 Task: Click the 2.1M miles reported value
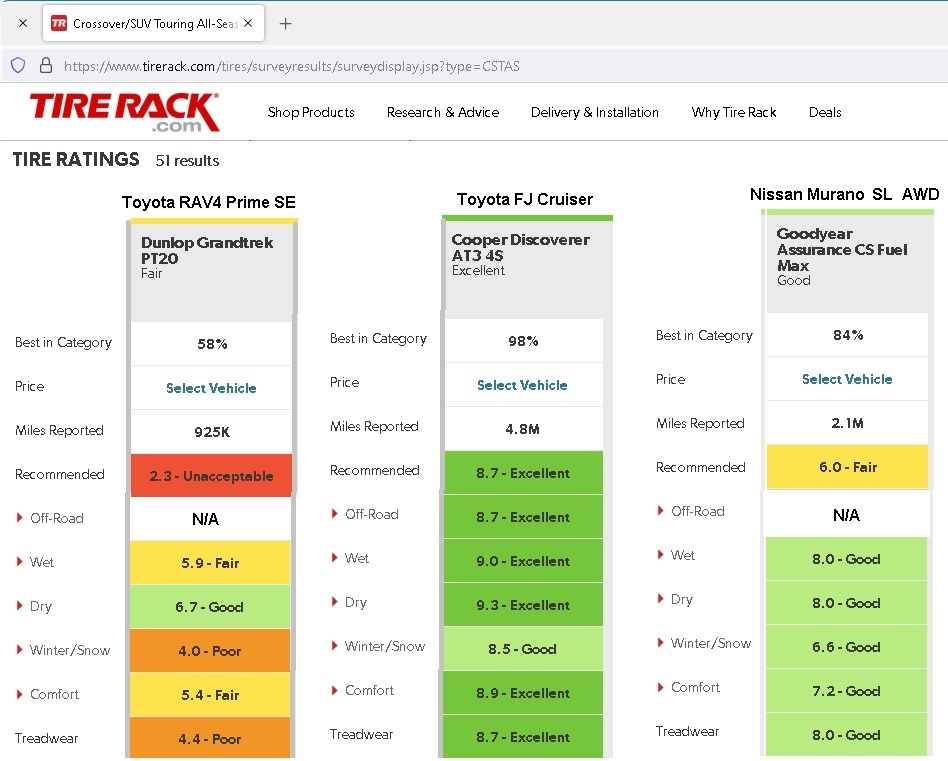[848, 423]
